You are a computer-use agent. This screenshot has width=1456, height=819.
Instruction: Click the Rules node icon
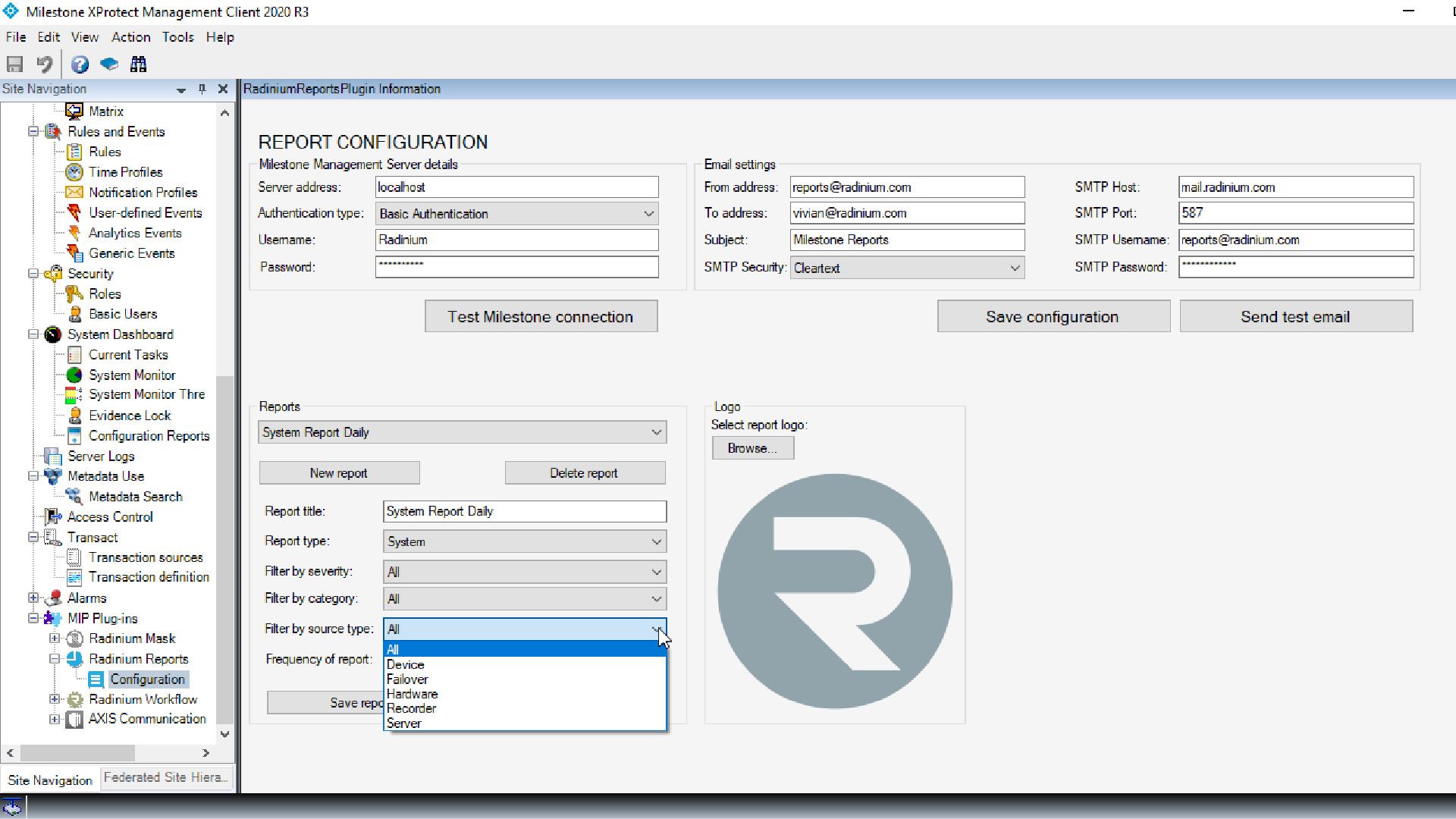tap(74, 152)
